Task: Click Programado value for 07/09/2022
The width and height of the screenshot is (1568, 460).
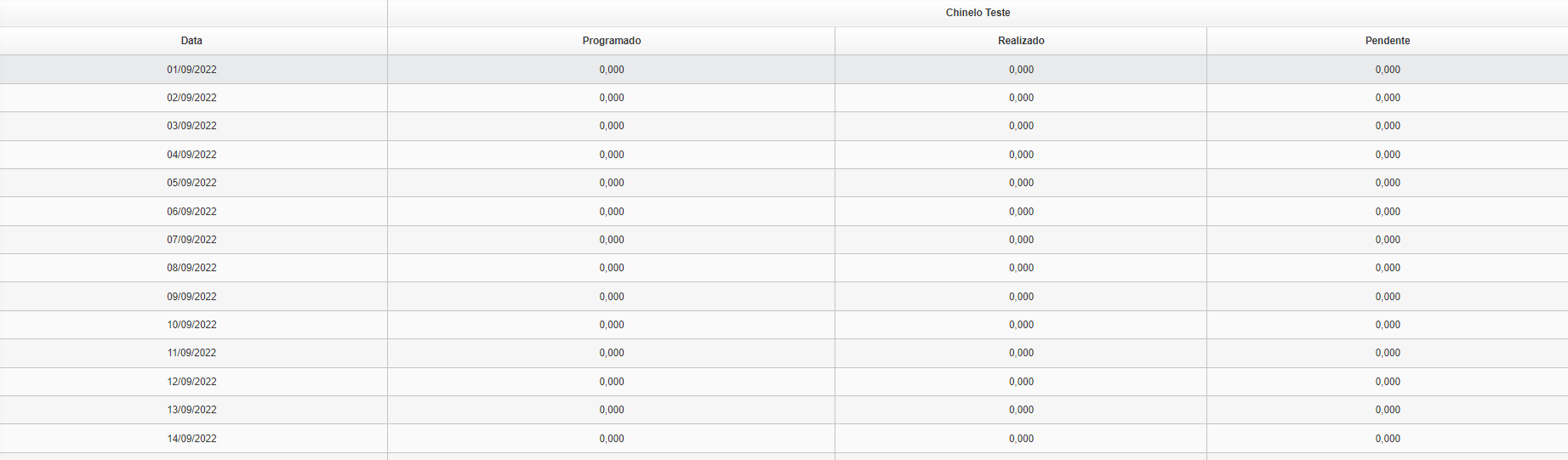Action: point(612,240)
